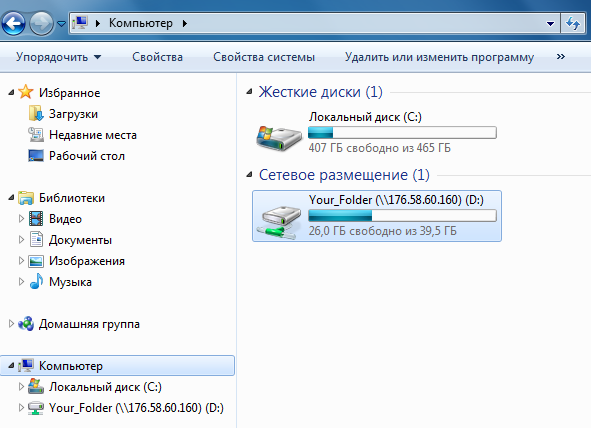Click the Back navigation arrow button

14,24
